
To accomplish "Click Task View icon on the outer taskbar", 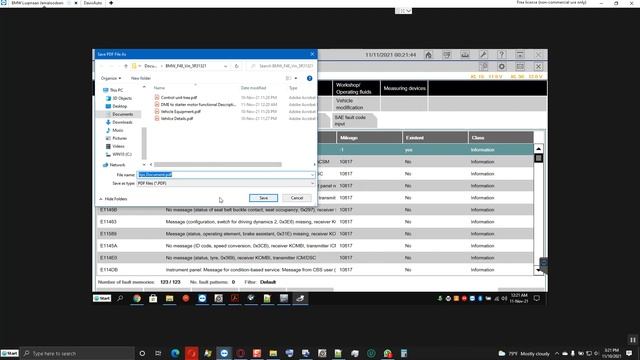I will pyautogui.click(x=158, y=353).
